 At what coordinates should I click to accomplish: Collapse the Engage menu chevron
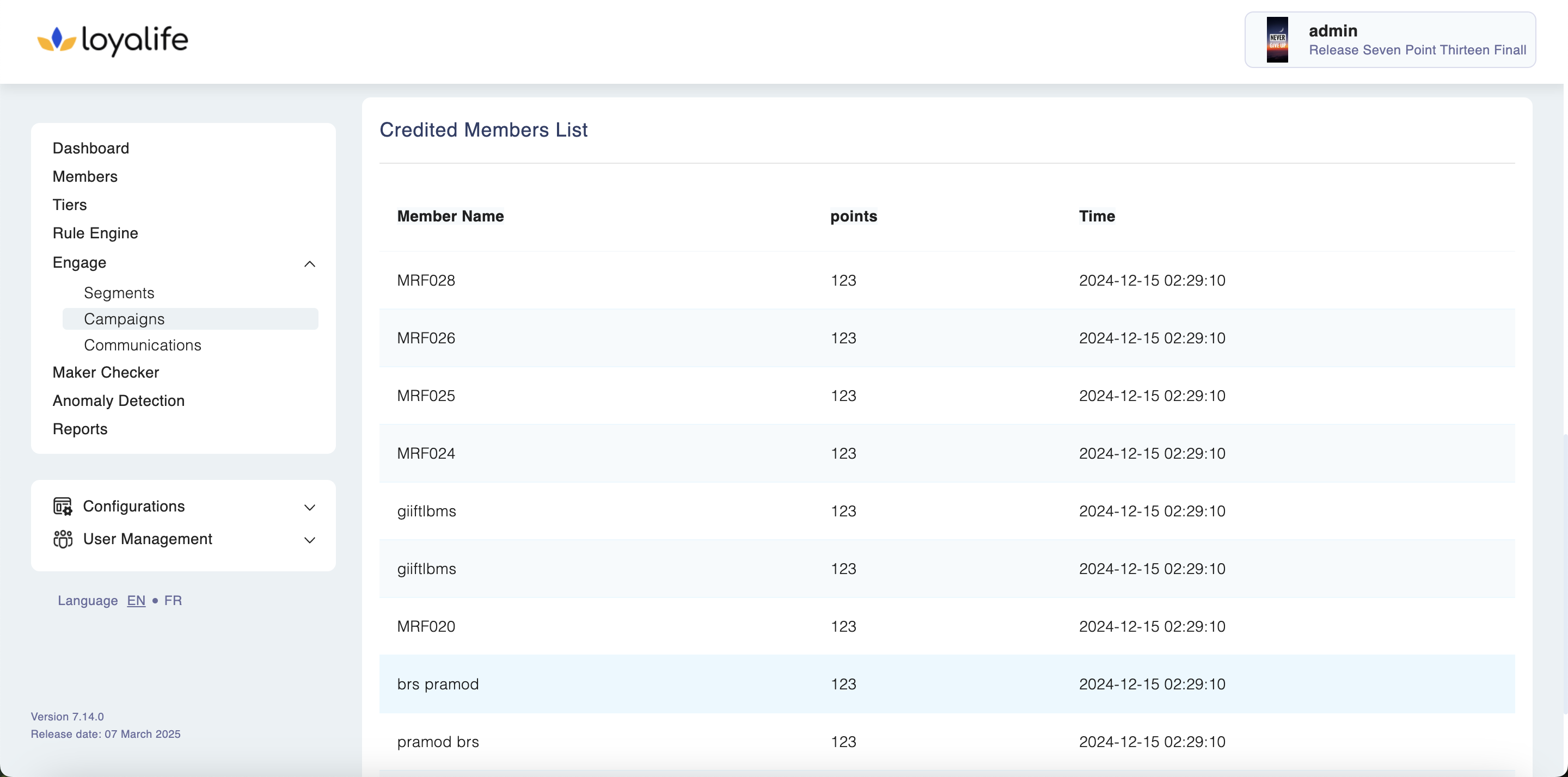pos(309,263)
